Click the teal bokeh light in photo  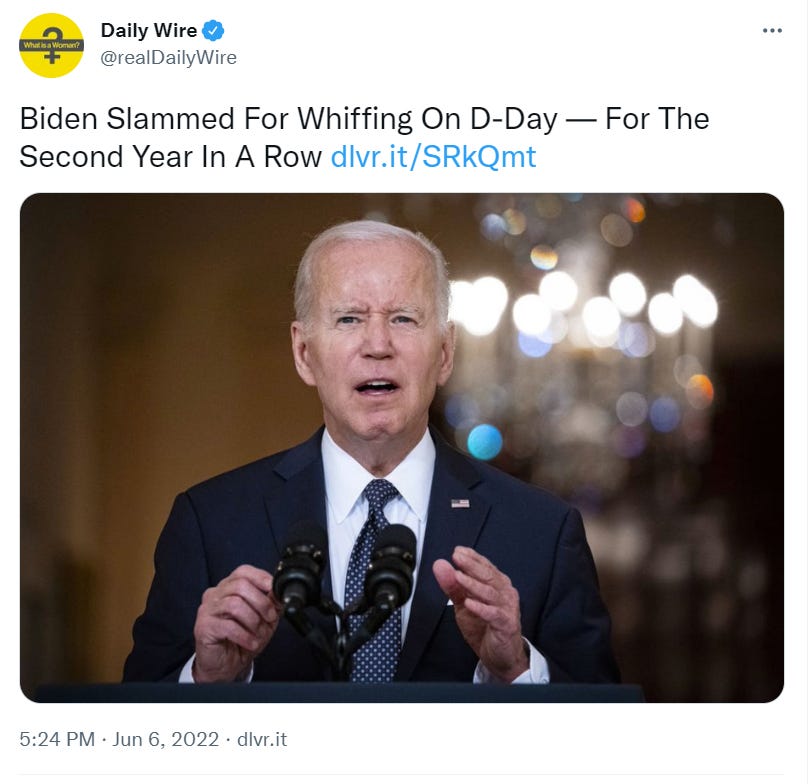pos(485,442)
